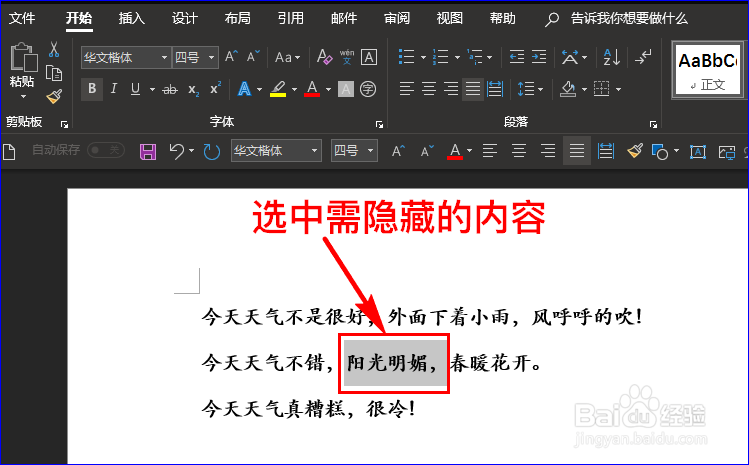Image resolution: width=749 pixels, height=465 pixels.
Task: Open quick toolbar font name dropdown
Action: [314, 151]
